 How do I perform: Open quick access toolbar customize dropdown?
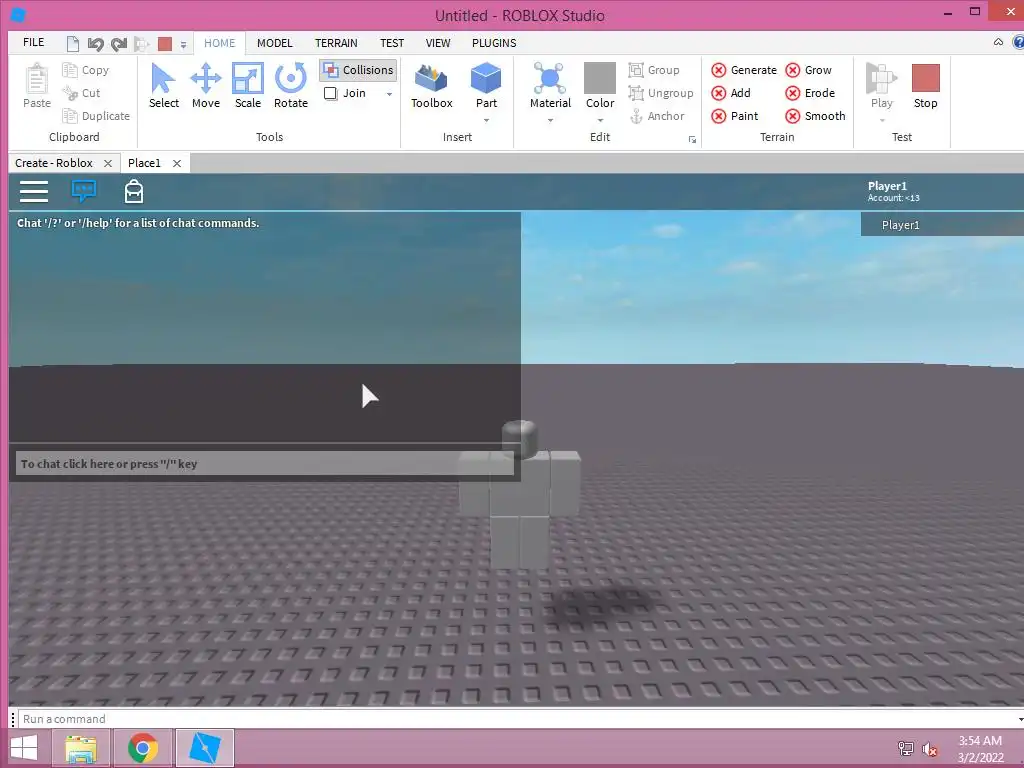click(184, 44)
